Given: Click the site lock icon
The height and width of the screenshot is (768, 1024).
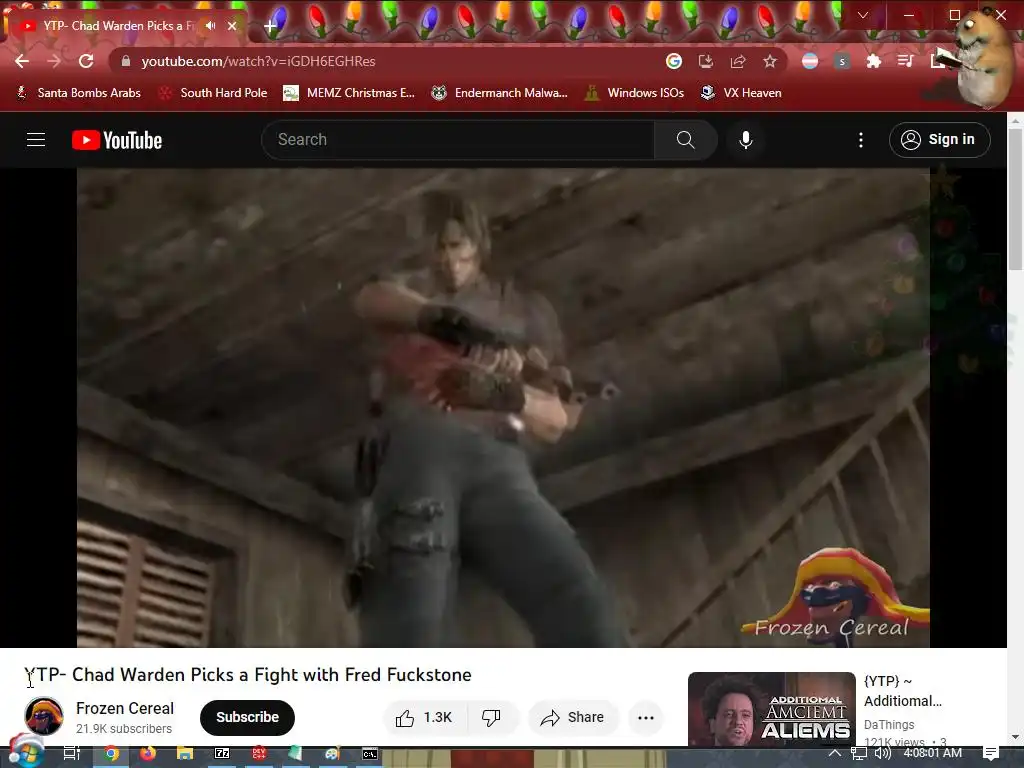Looking at the screenshot, I should (x=126, y=61).
